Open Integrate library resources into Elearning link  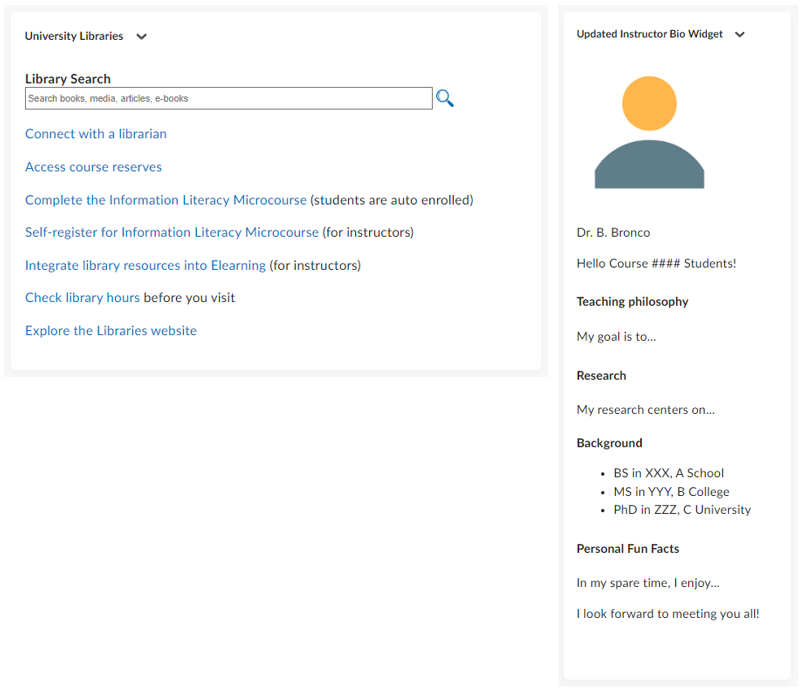point(145,265)
